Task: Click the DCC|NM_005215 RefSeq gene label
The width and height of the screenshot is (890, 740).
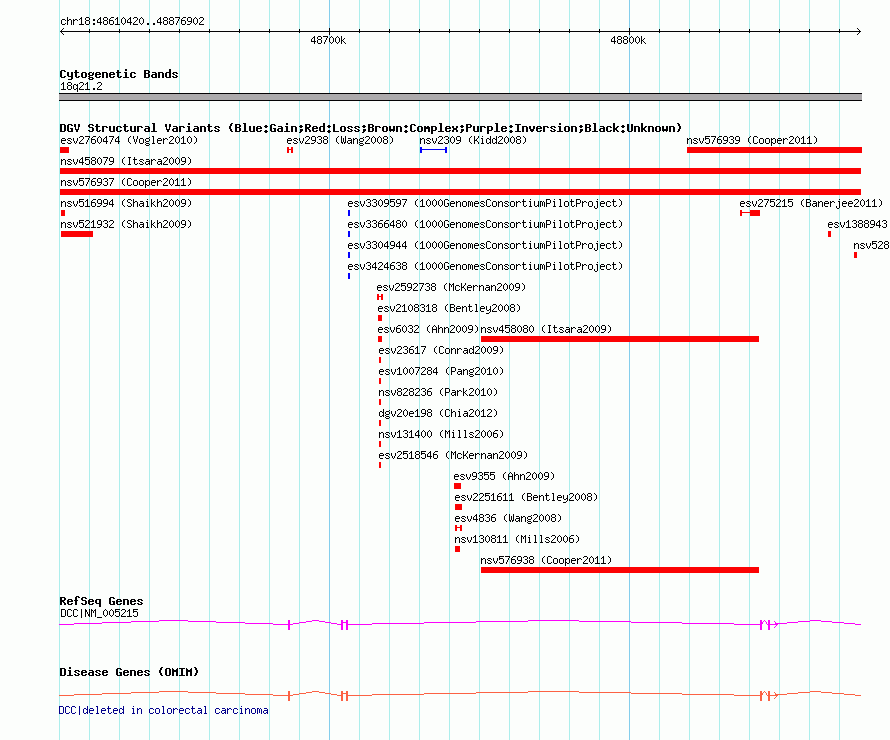Action: tap(99, 613)
